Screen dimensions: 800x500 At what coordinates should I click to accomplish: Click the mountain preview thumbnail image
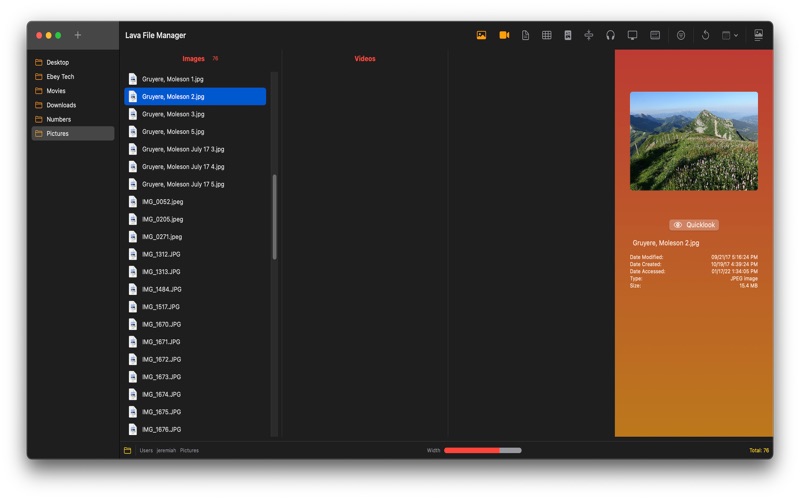(x=694, y=141)
